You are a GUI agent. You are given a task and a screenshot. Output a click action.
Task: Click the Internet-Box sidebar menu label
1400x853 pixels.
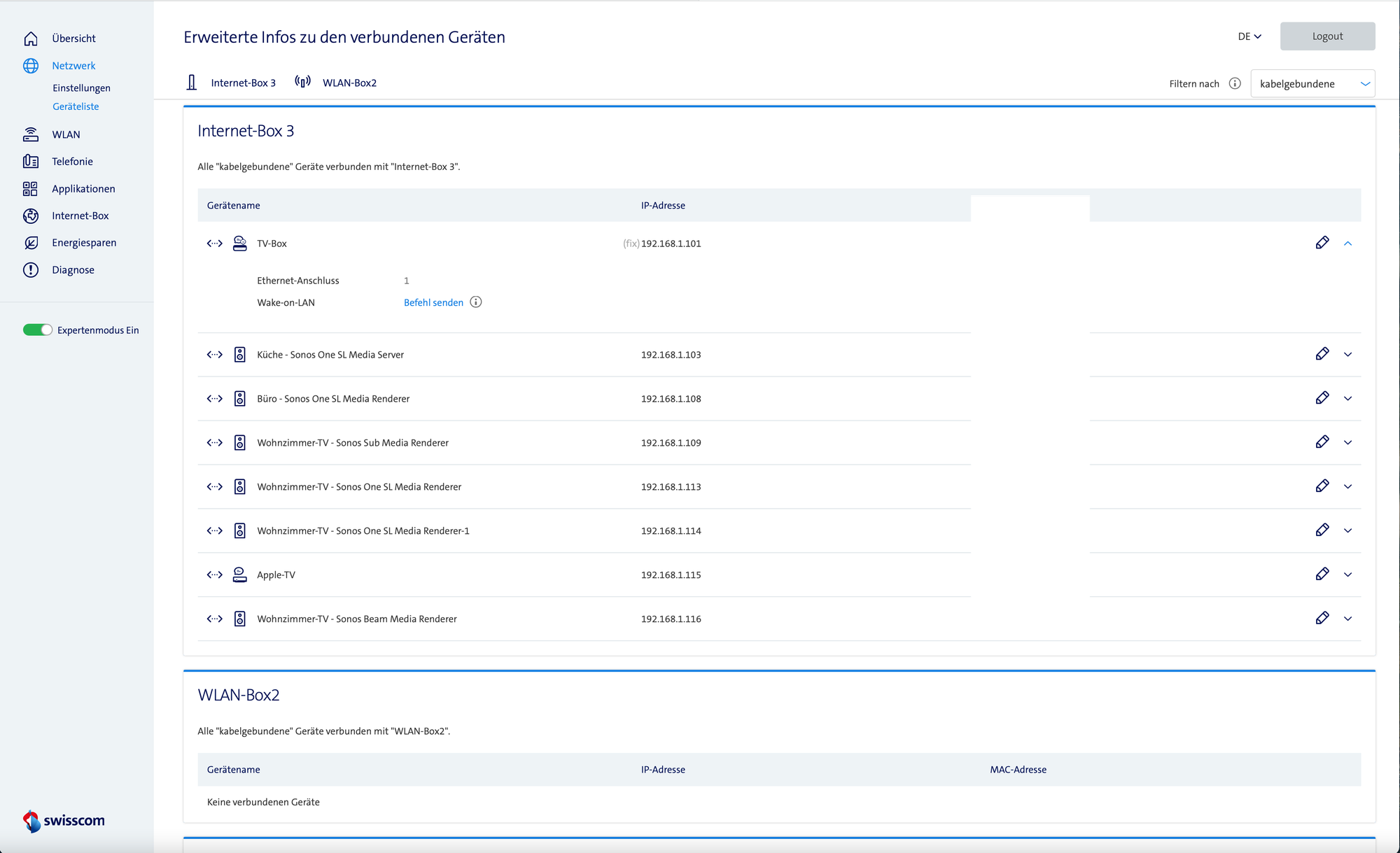[80, 216]
